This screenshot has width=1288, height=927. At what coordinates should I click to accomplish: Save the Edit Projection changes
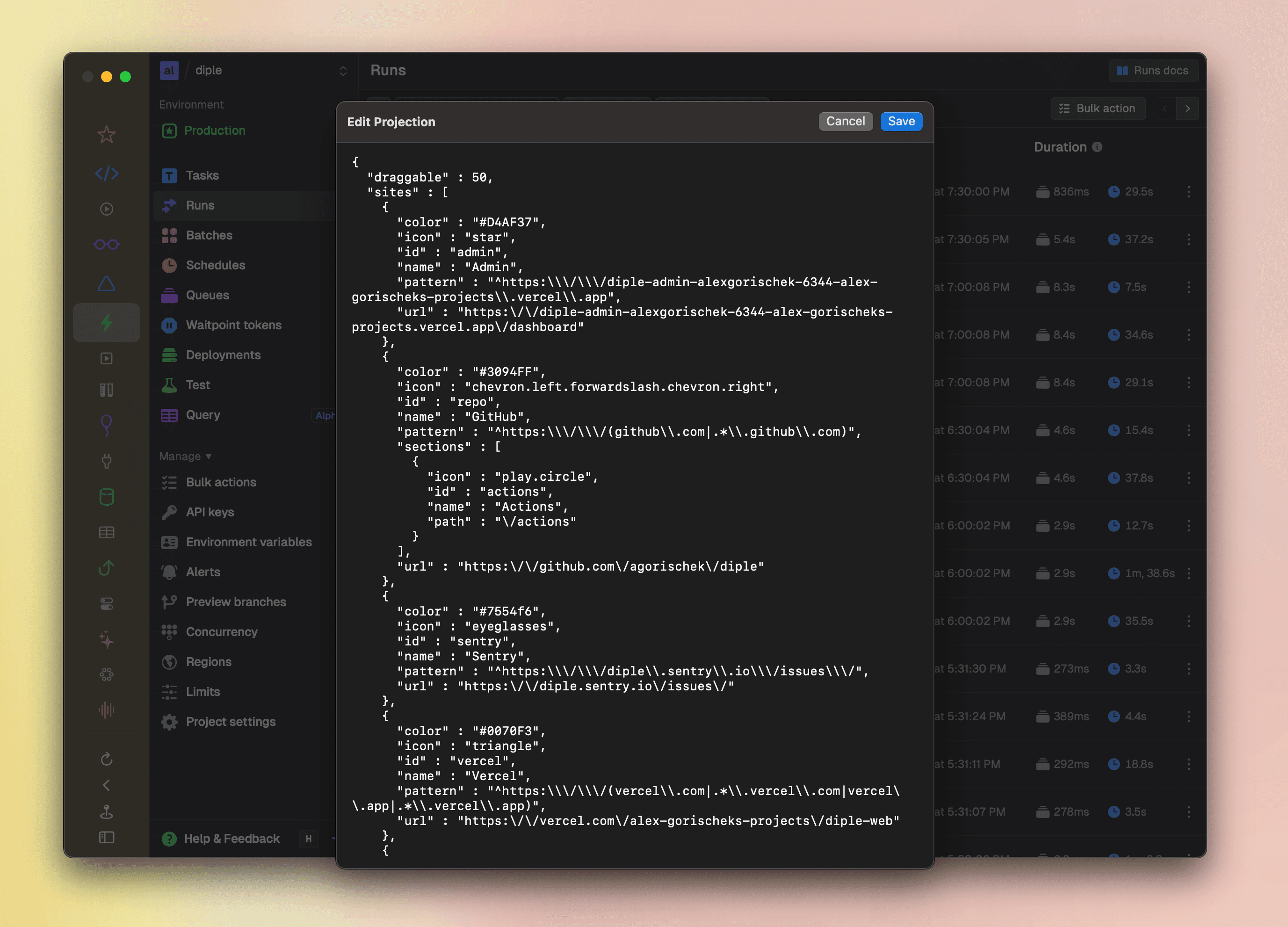click(x=901, y=121)
